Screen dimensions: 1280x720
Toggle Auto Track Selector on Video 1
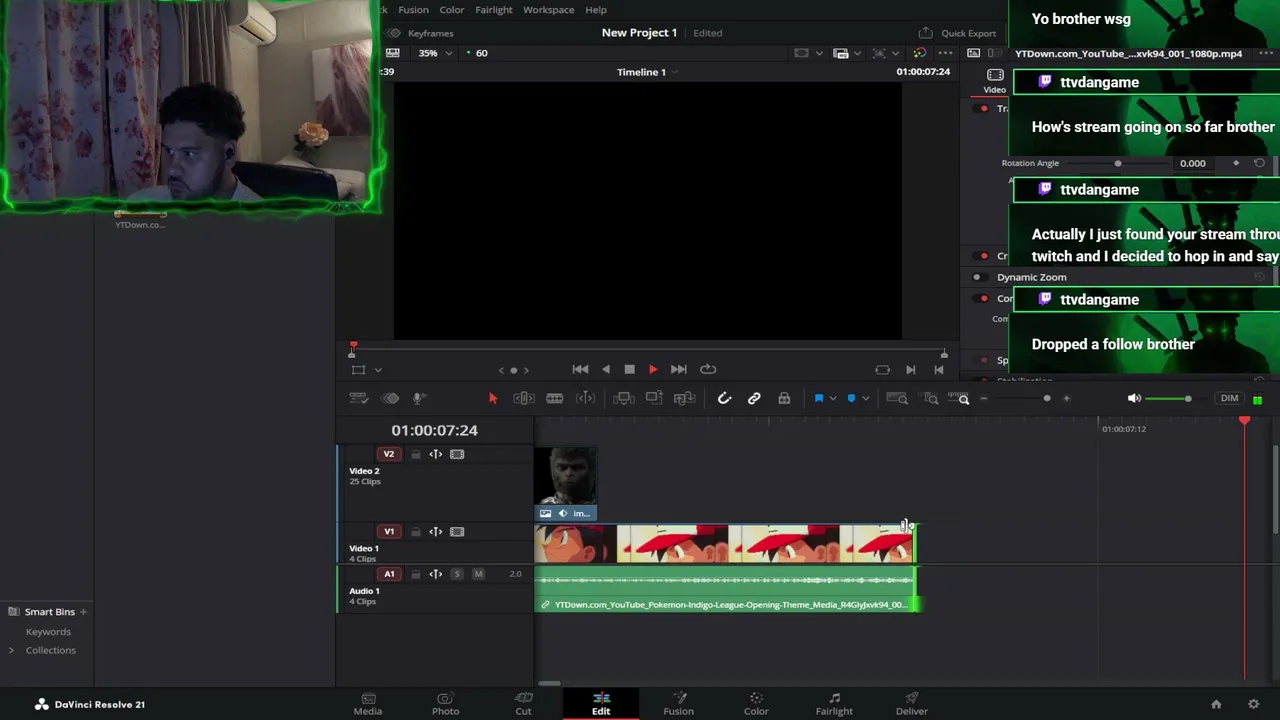[436, 532]
